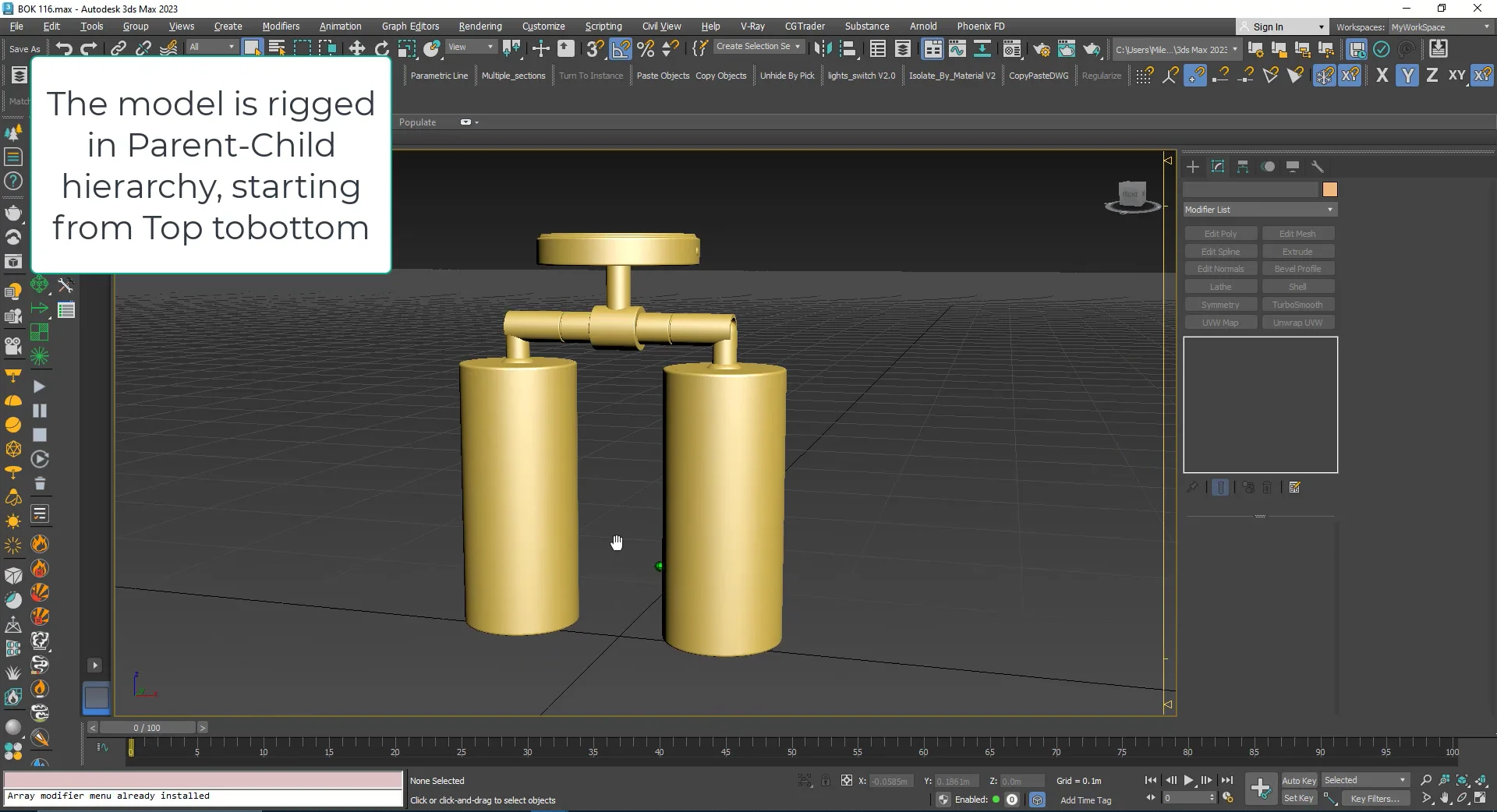Open the selection filter All dropdown
1497x812 pixels.
(x=211, y=47)
